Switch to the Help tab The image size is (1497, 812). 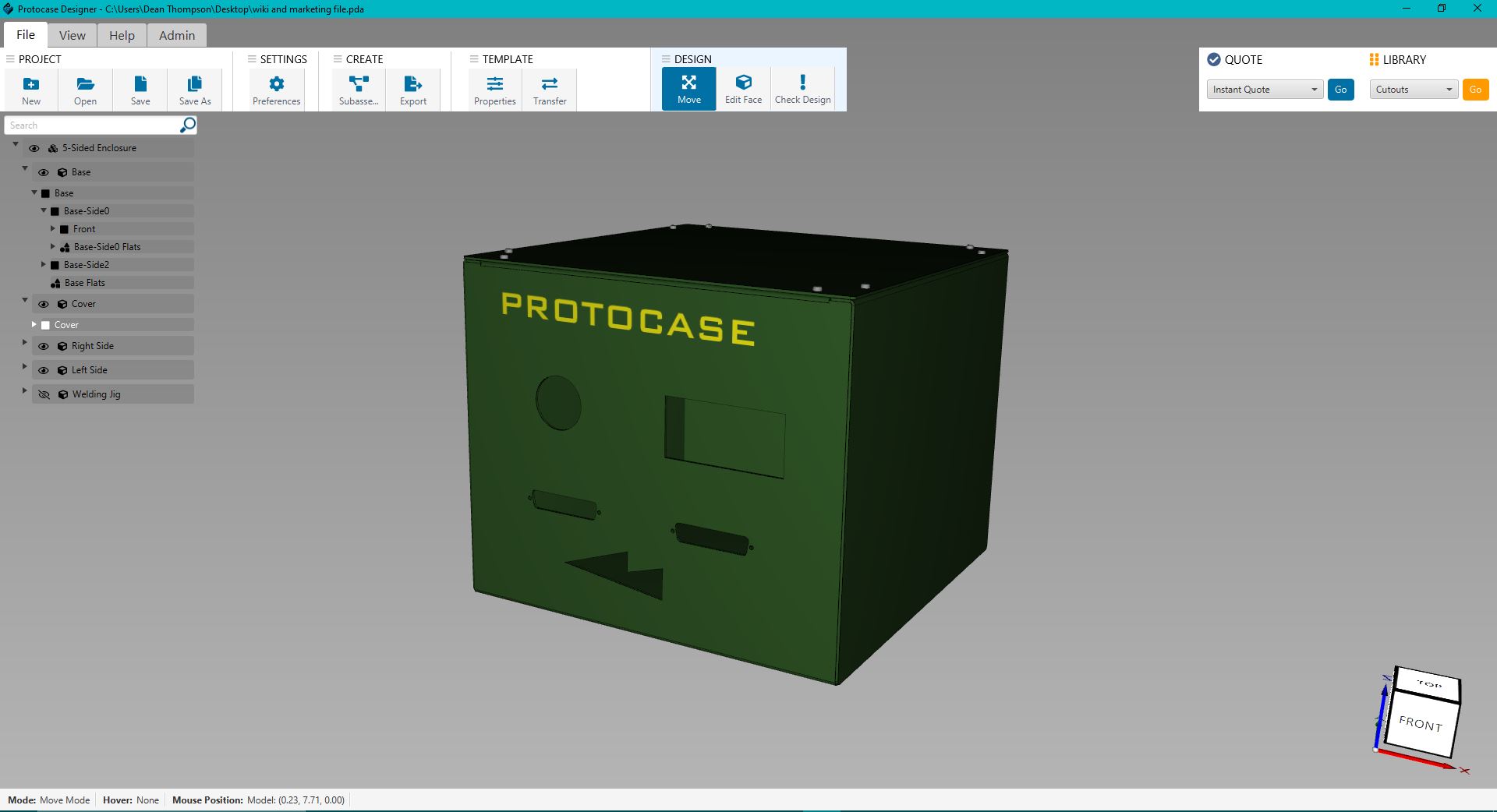(x=122, y=35)
